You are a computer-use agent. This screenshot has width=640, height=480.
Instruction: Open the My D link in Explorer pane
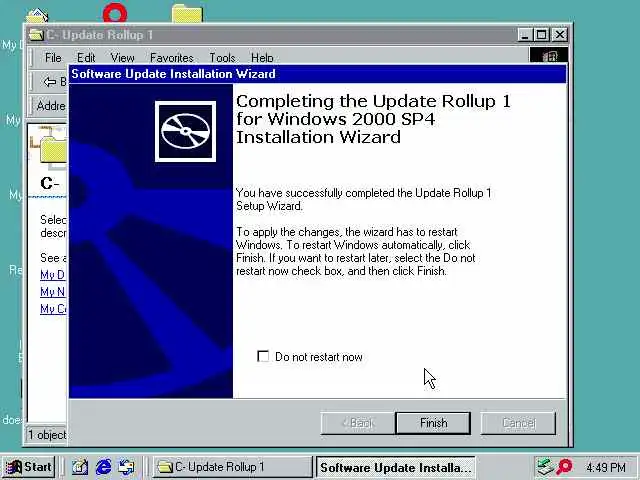[53, 275]
